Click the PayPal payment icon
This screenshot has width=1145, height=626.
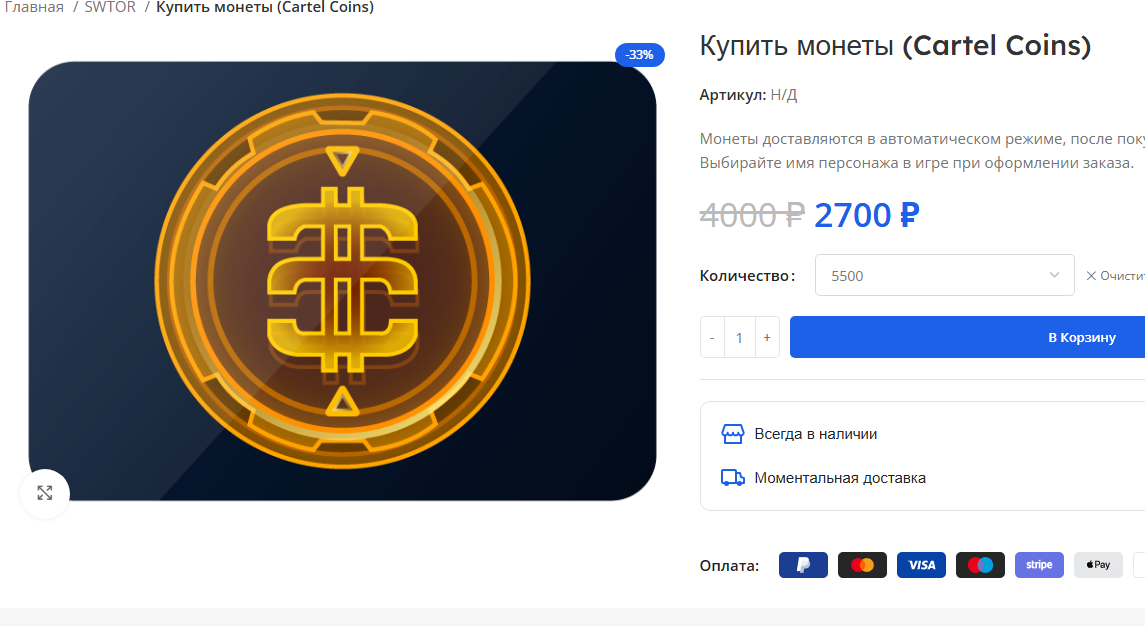[803, 565]
